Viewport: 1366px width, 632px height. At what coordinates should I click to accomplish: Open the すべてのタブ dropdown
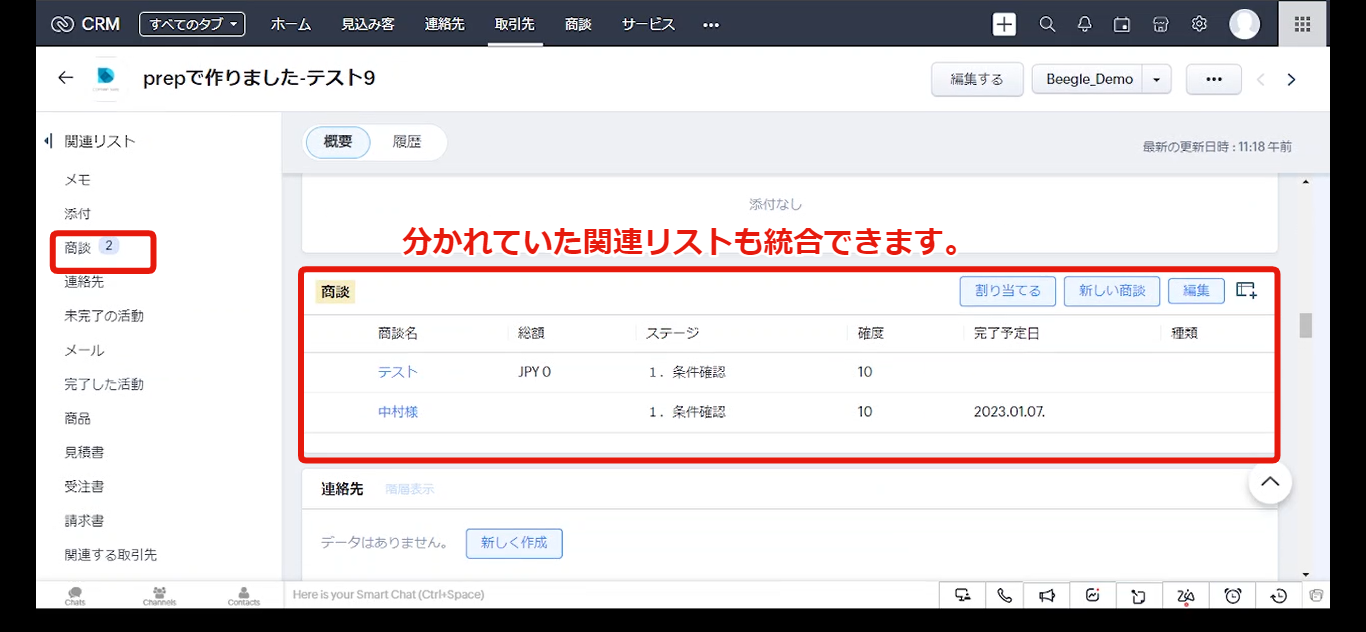(192, 24)
